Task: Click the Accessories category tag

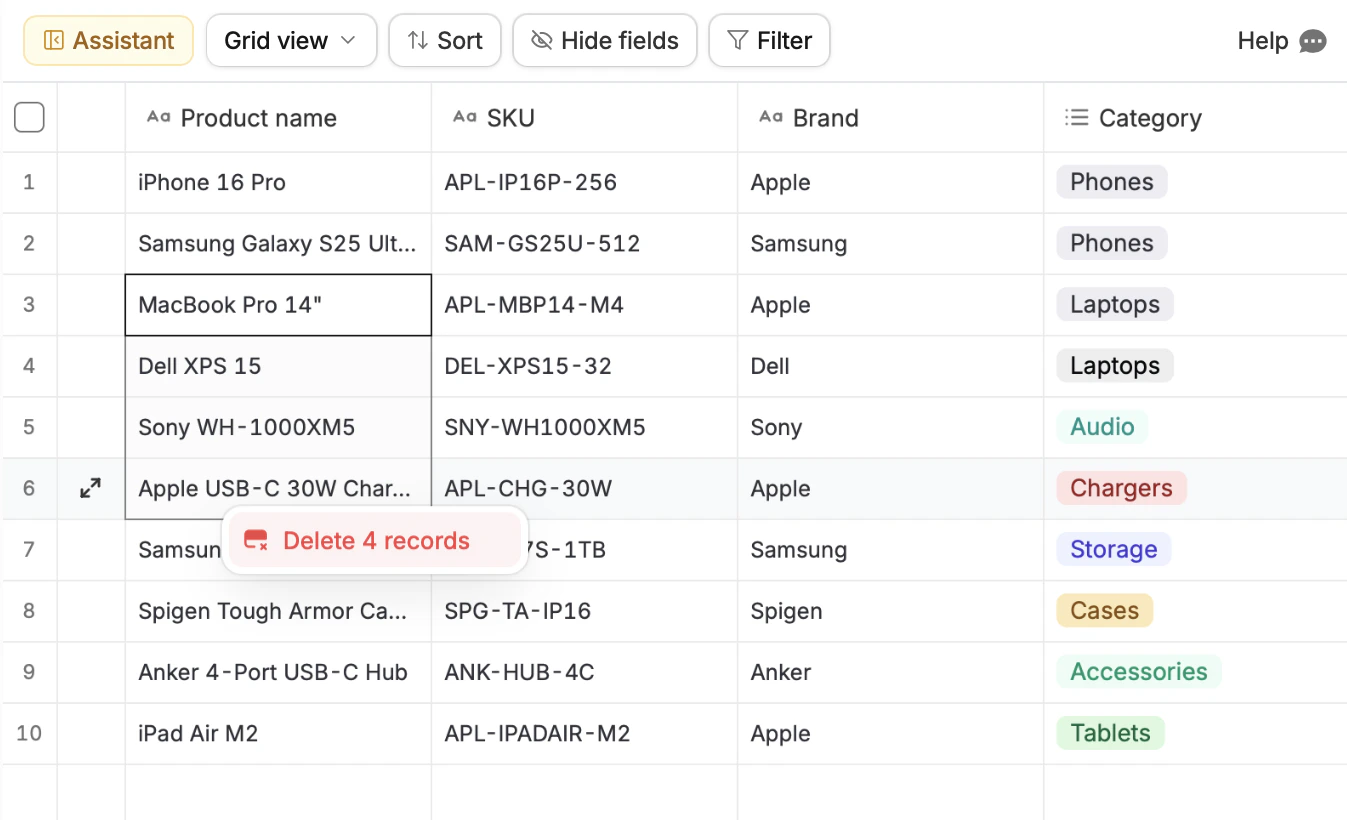Action: [x=1139, y=671]
